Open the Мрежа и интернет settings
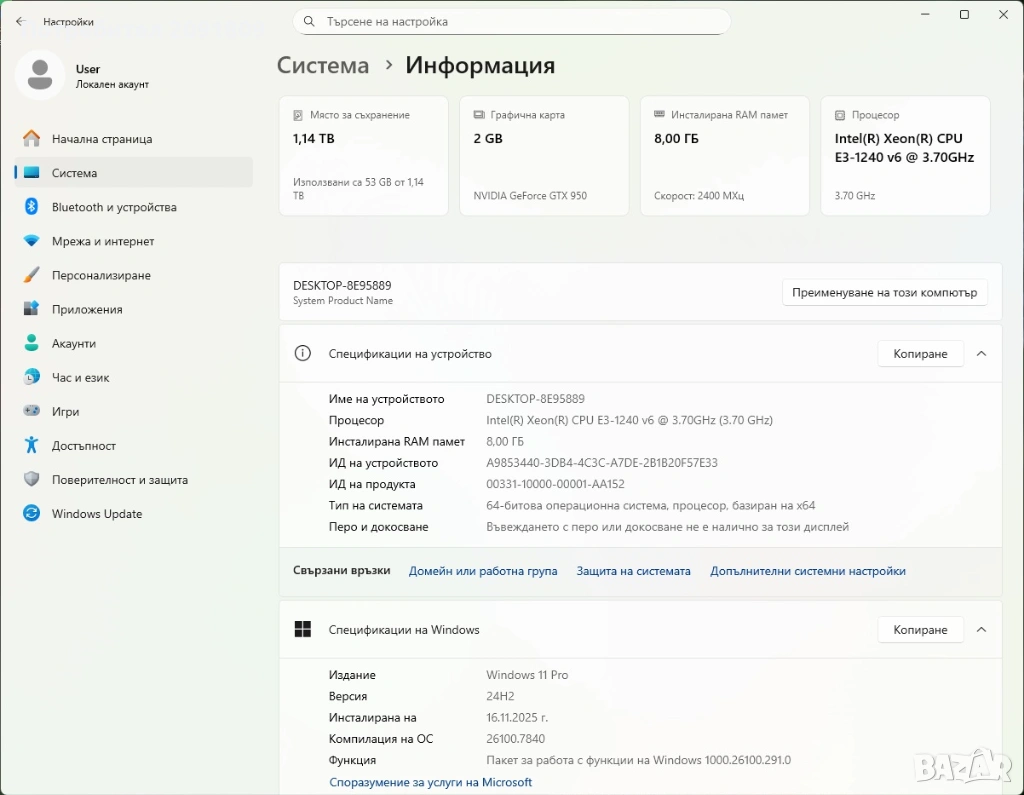1024x795 pixels. 103,241
